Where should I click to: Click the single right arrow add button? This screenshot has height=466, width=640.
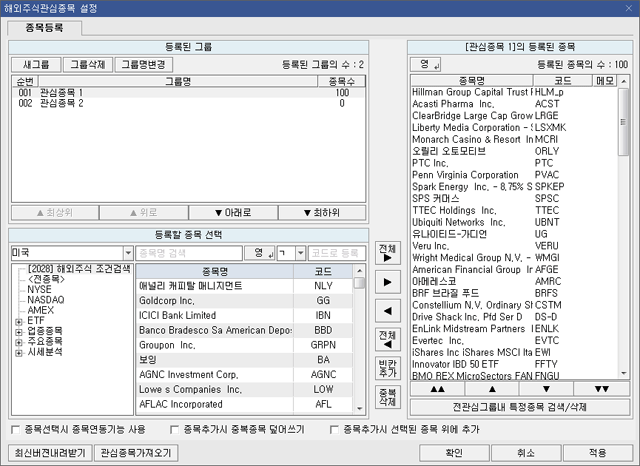point(387,282)
